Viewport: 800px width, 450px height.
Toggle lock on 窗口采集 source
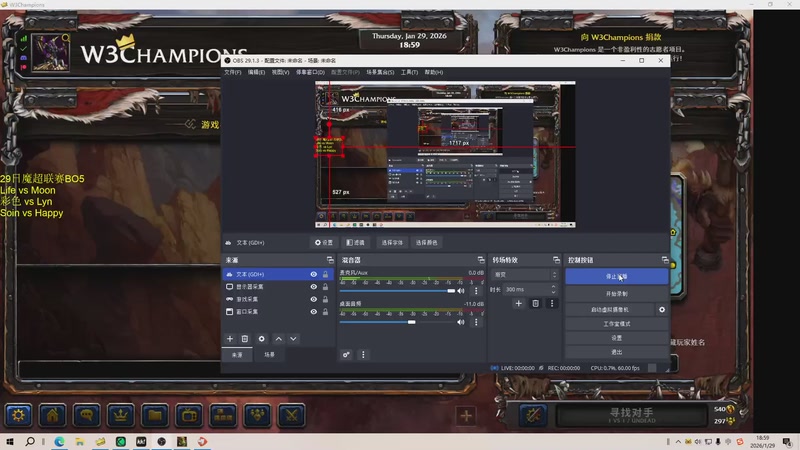point(326,312)
